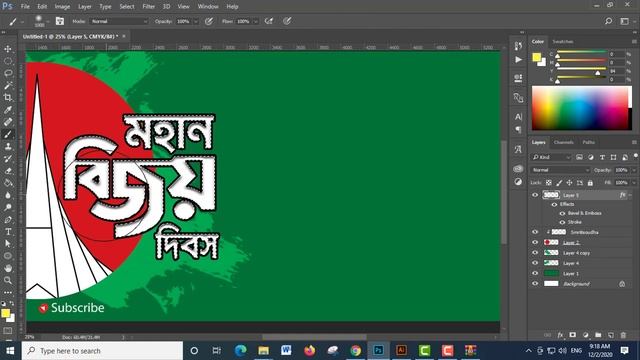Open the layer Fill dropdown arrow
The width and height of the screenshot is (640, 360).
click(x=633, y=183)
